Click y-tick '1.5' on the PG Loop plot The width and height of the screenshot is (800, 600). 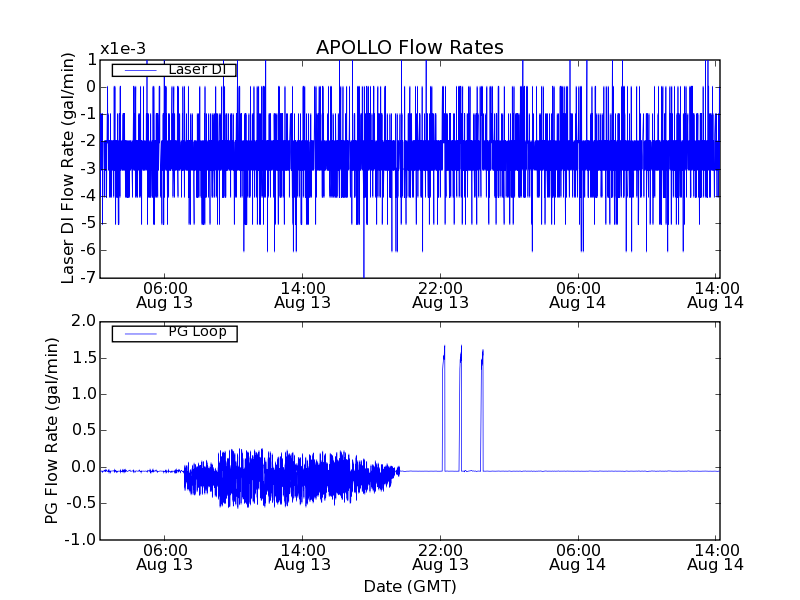click(x=84, y=358)
